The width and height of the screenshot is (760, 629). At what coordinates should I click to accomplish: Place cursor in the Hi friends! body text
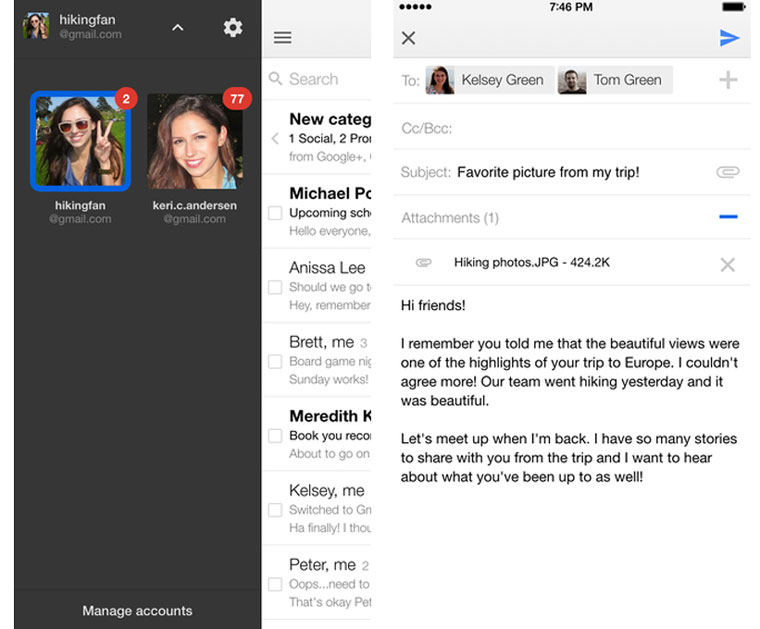coord(433,305)
